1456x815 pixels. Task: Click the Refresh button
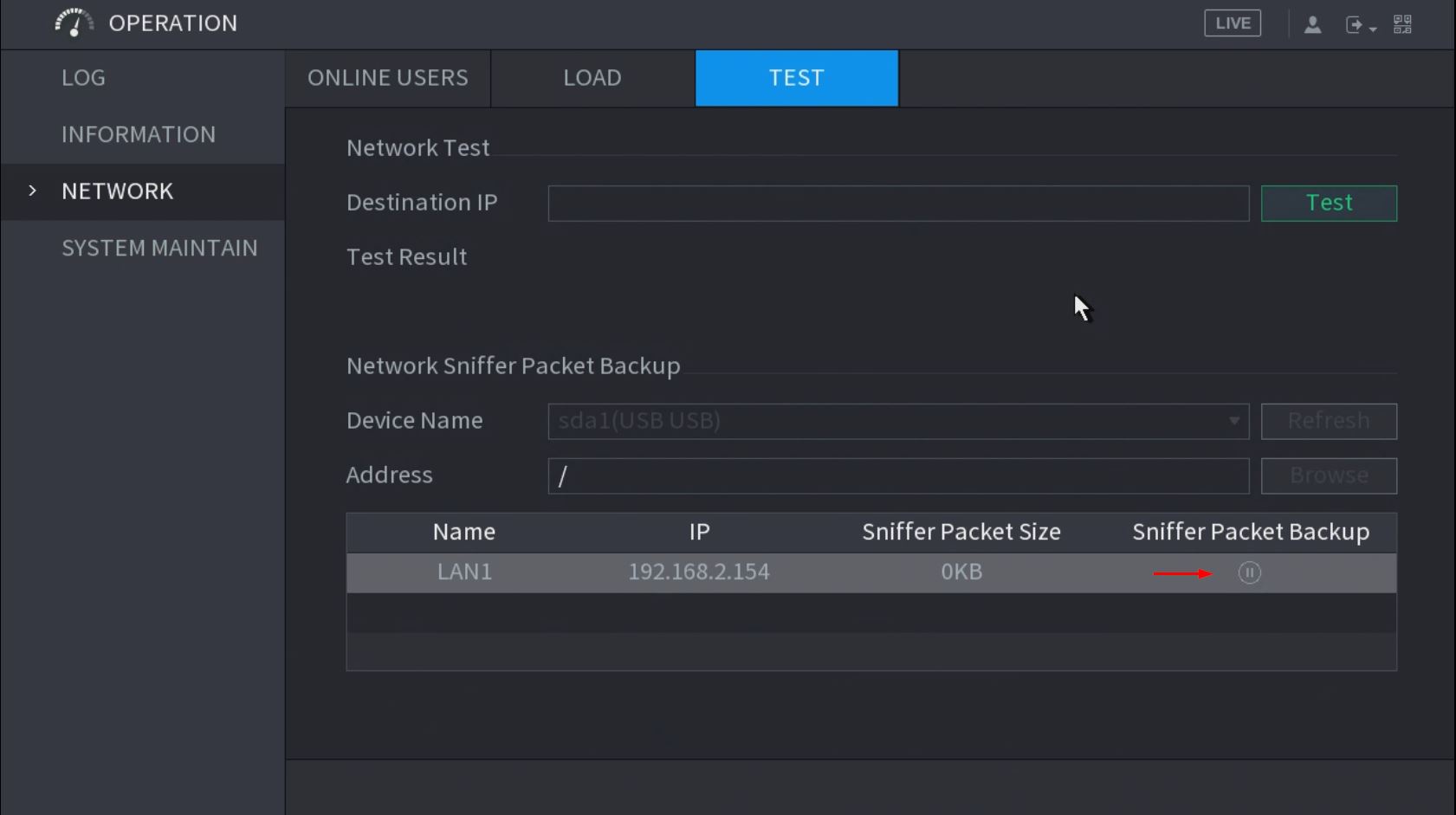[x=1328, y=421]
